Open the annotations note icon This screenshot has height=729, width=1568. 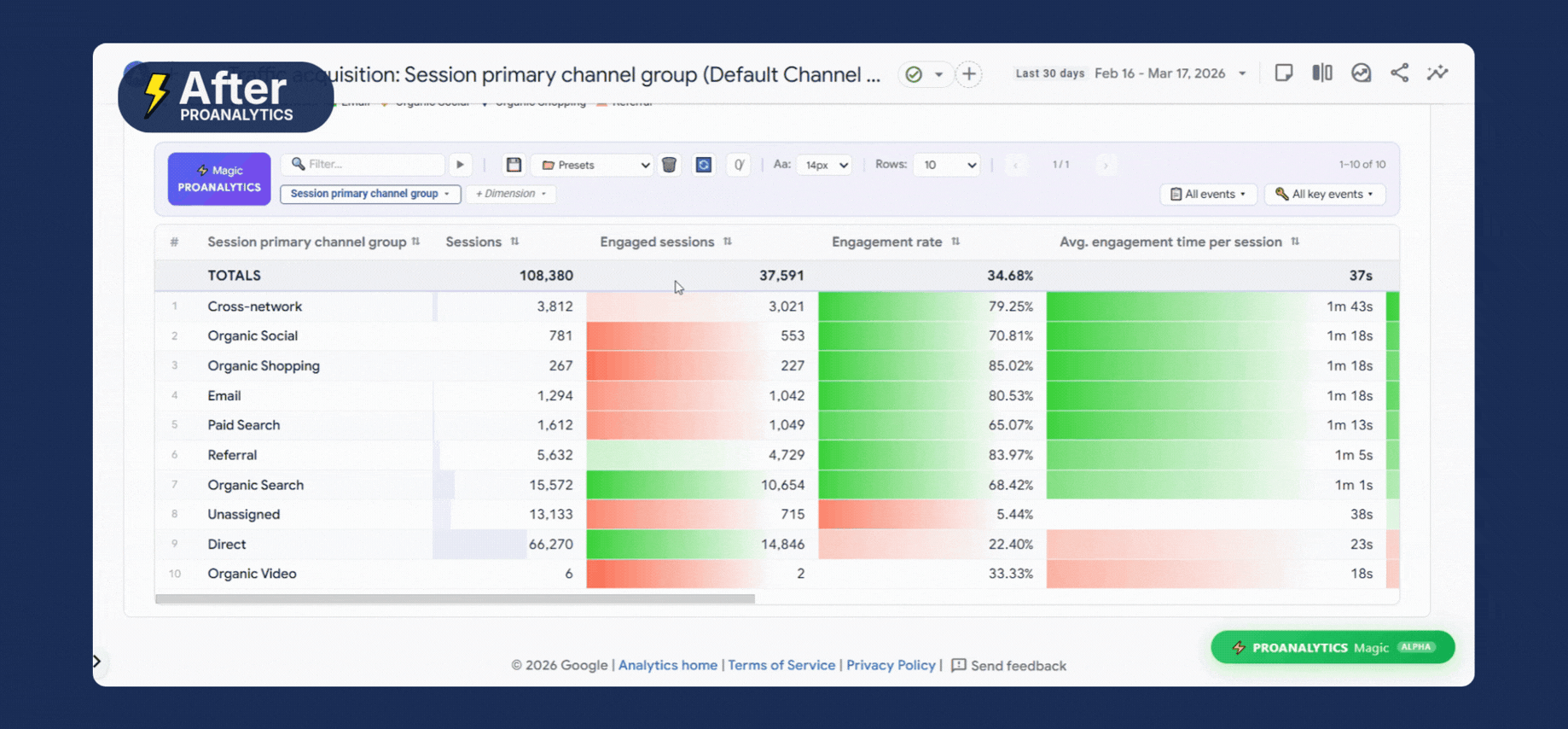tap(1284, 73)
